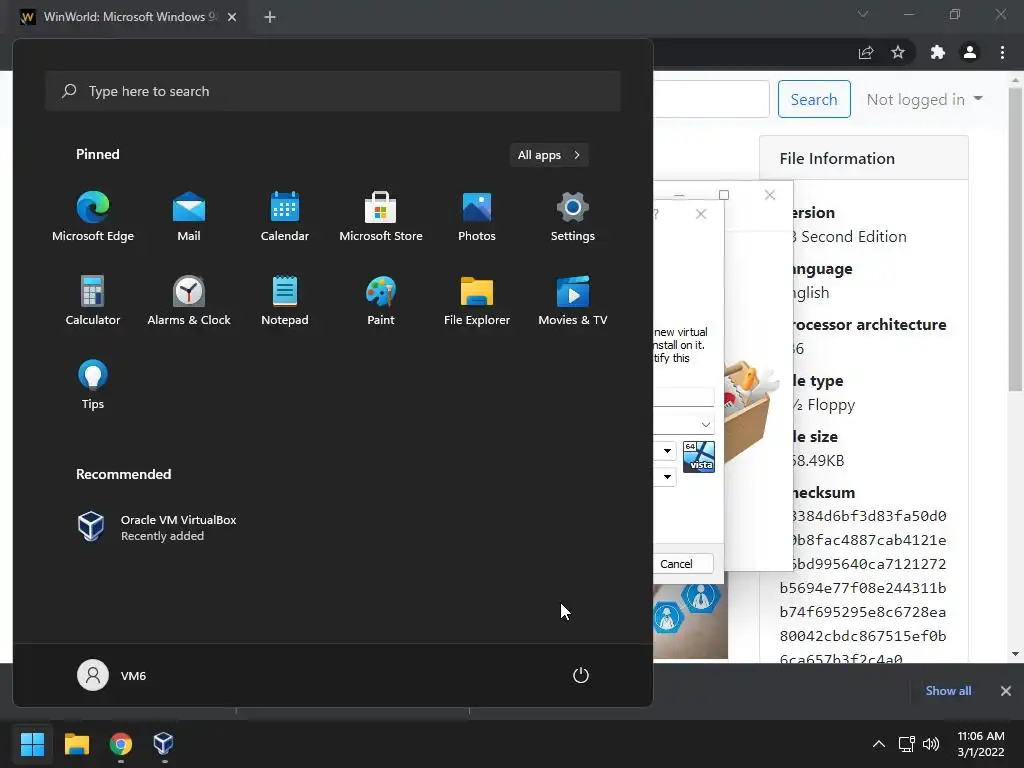Open the network status tray icon
Screen dimensions: 1024x768
906,744
